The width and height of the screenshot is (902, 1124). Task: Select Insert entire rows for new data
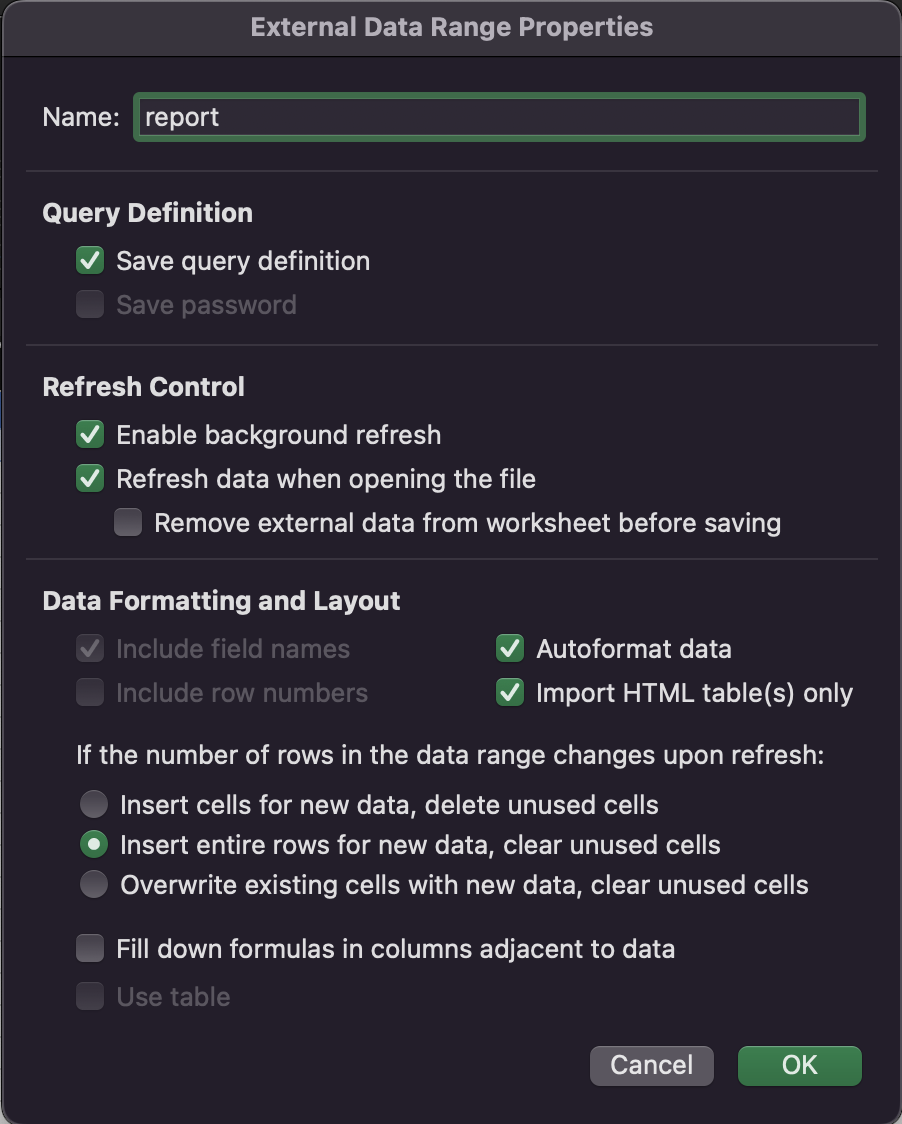[x=93, y=844]
